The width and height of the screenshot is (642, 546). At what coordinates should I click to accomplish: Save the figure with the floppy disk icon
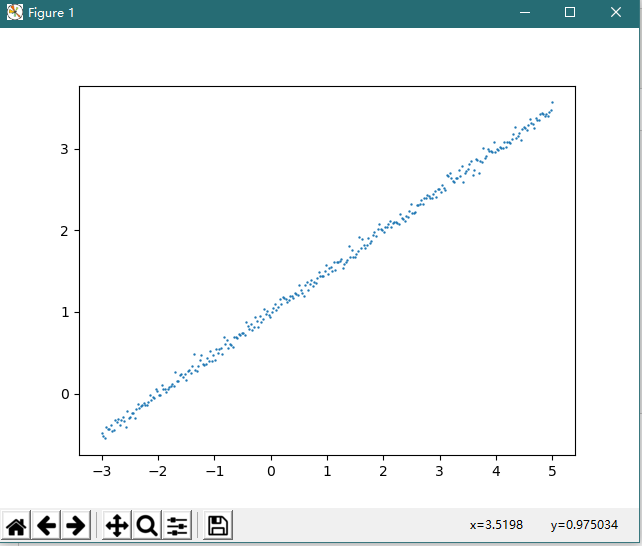218,526
